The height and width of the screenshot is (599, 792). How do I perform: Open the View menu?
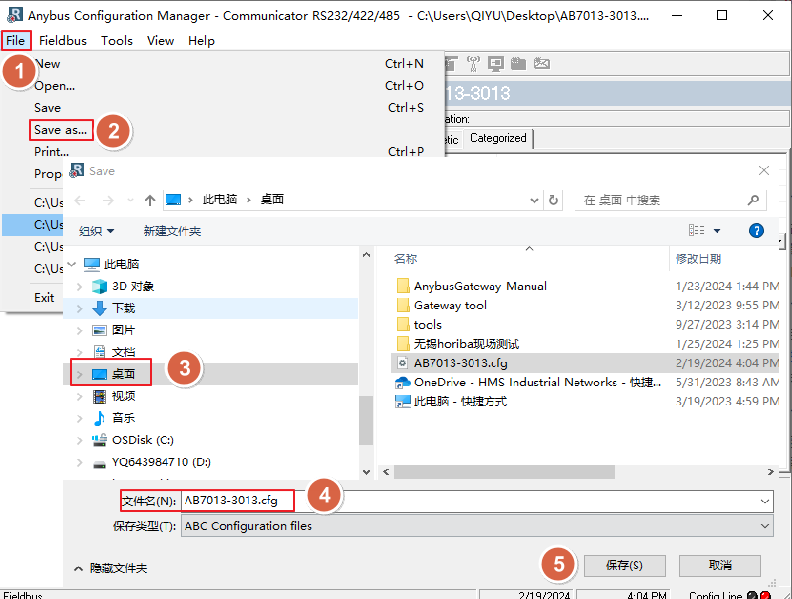click(160, 40)
